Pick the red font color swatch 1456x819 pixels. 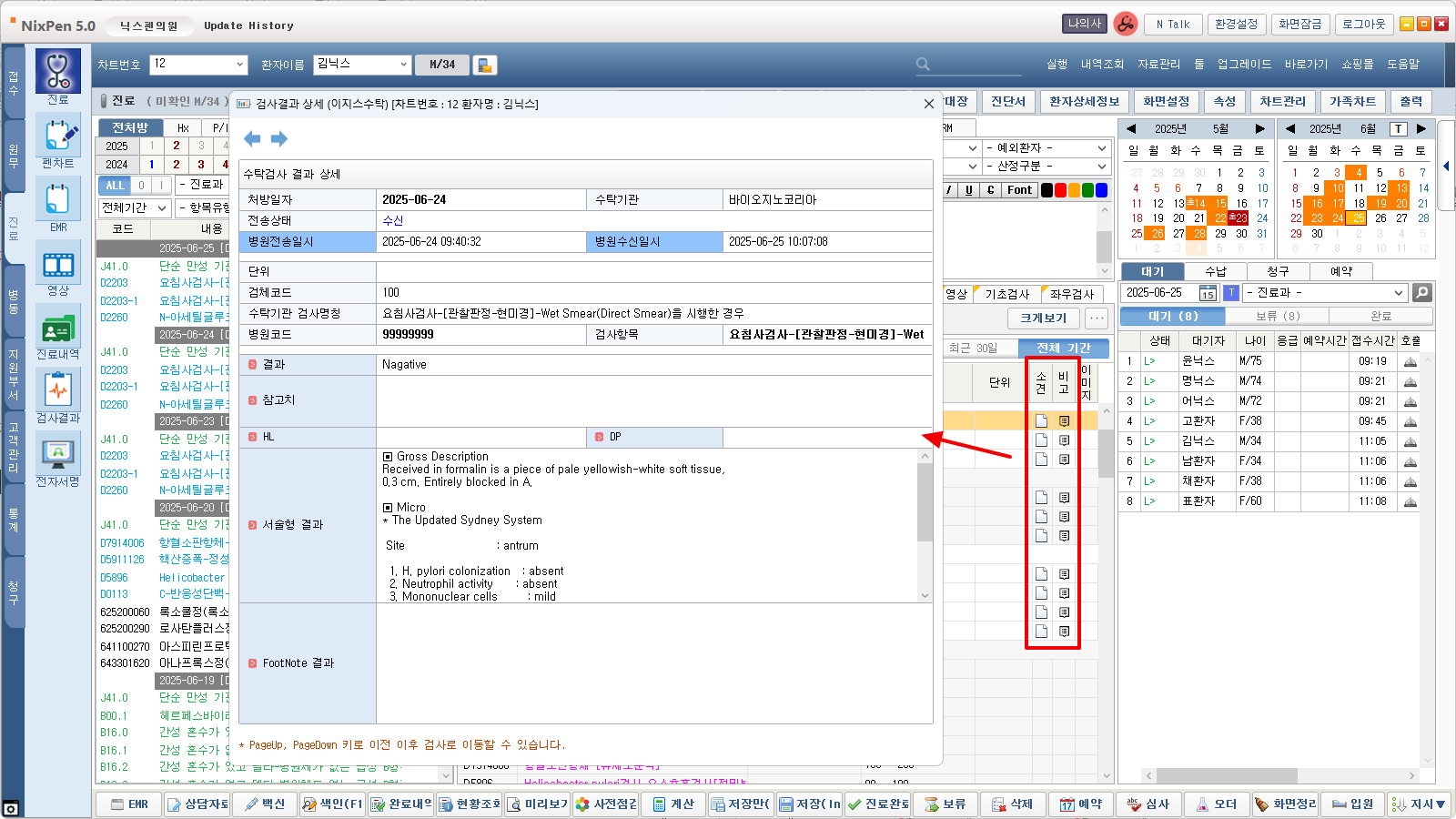1060,190
